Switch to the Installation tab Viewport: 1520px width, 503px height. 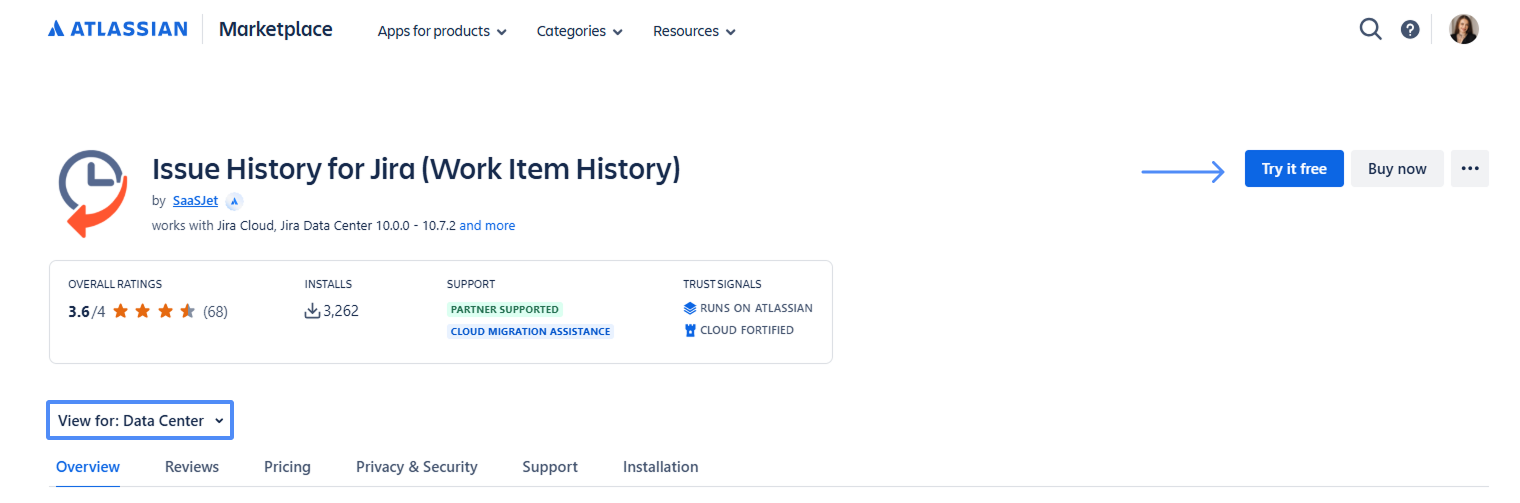pos(660,467)
